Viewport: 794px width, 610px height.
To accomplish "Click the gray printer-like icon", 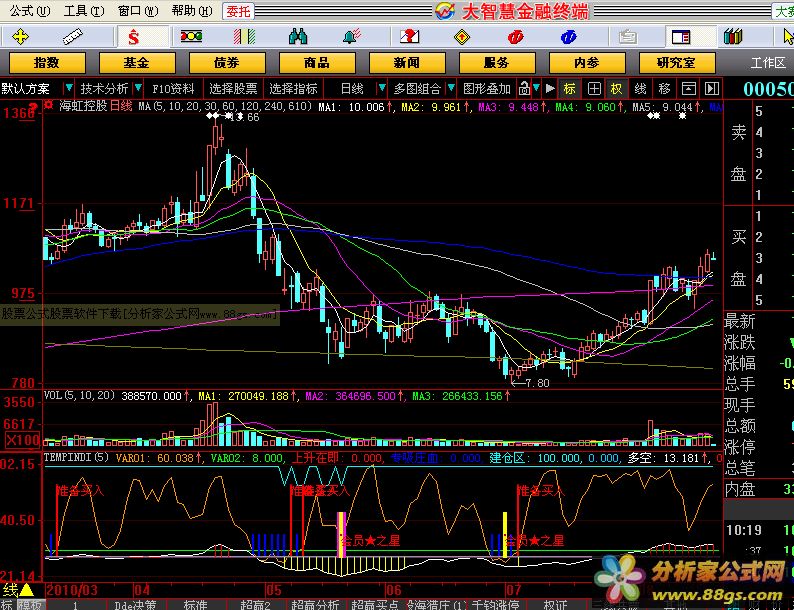I will (628, 36).
